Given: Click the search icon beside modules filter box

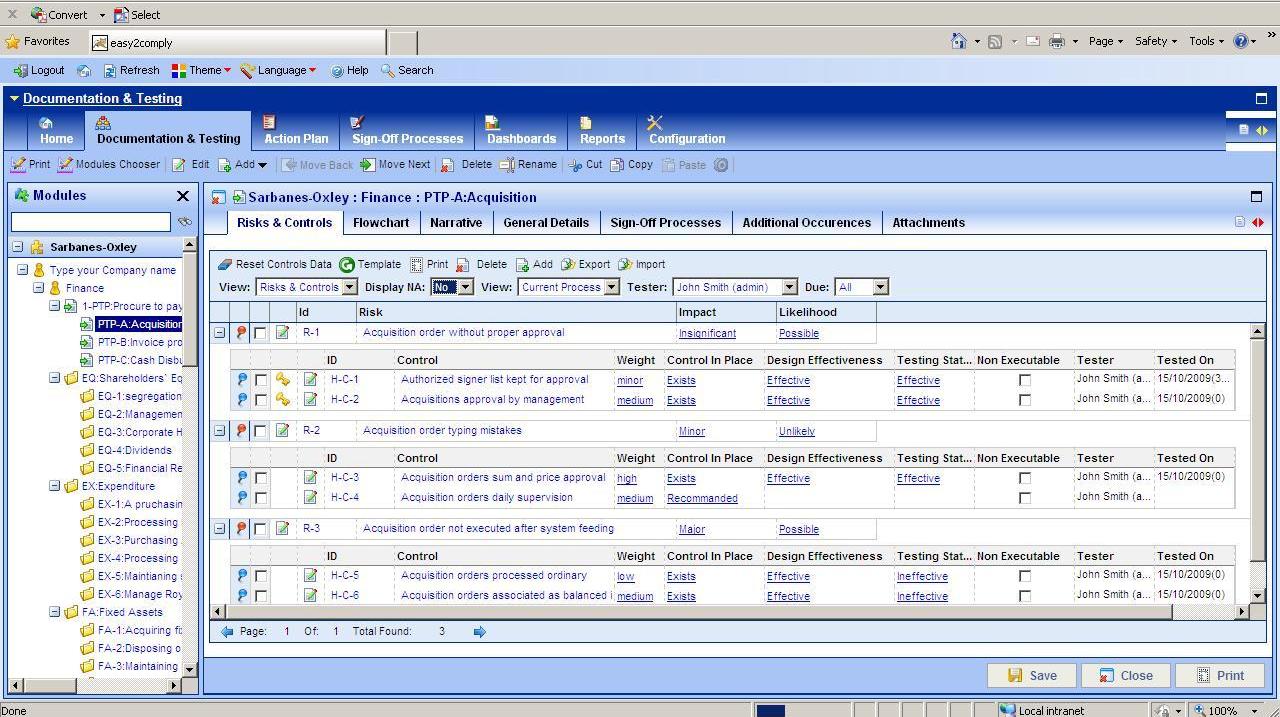Looking at the screenshot, I should click(x=184, y=222).
